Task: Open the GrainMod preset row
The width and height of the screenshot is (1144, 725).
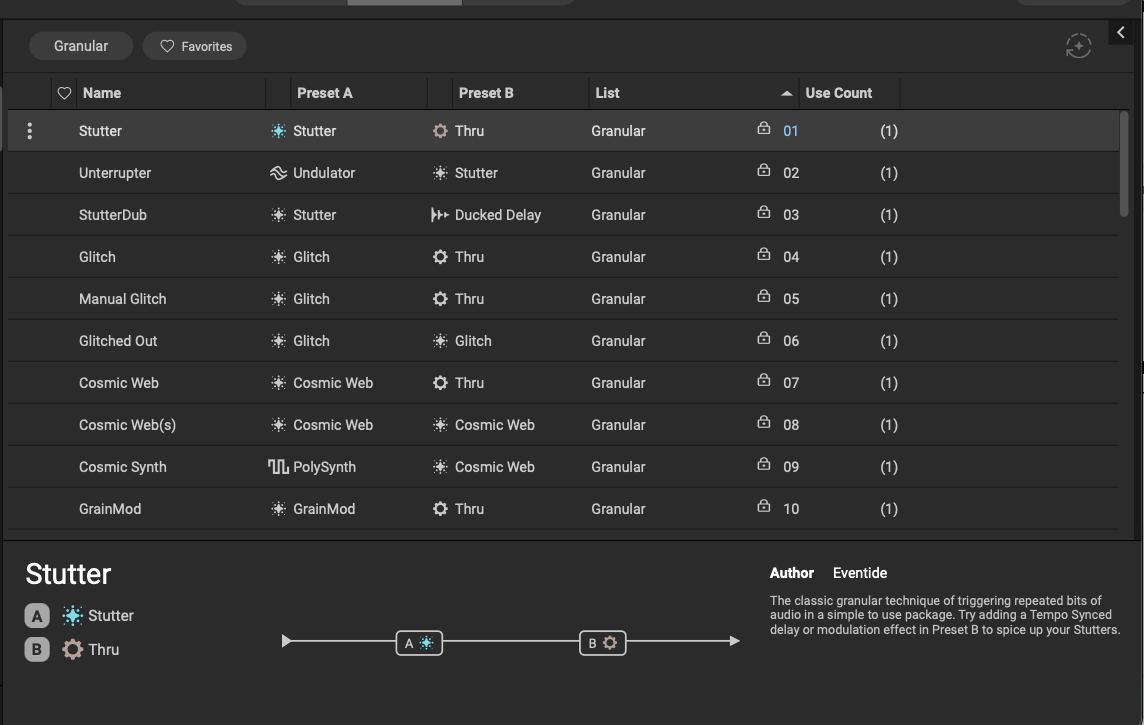Action: [x=110, y=509]
